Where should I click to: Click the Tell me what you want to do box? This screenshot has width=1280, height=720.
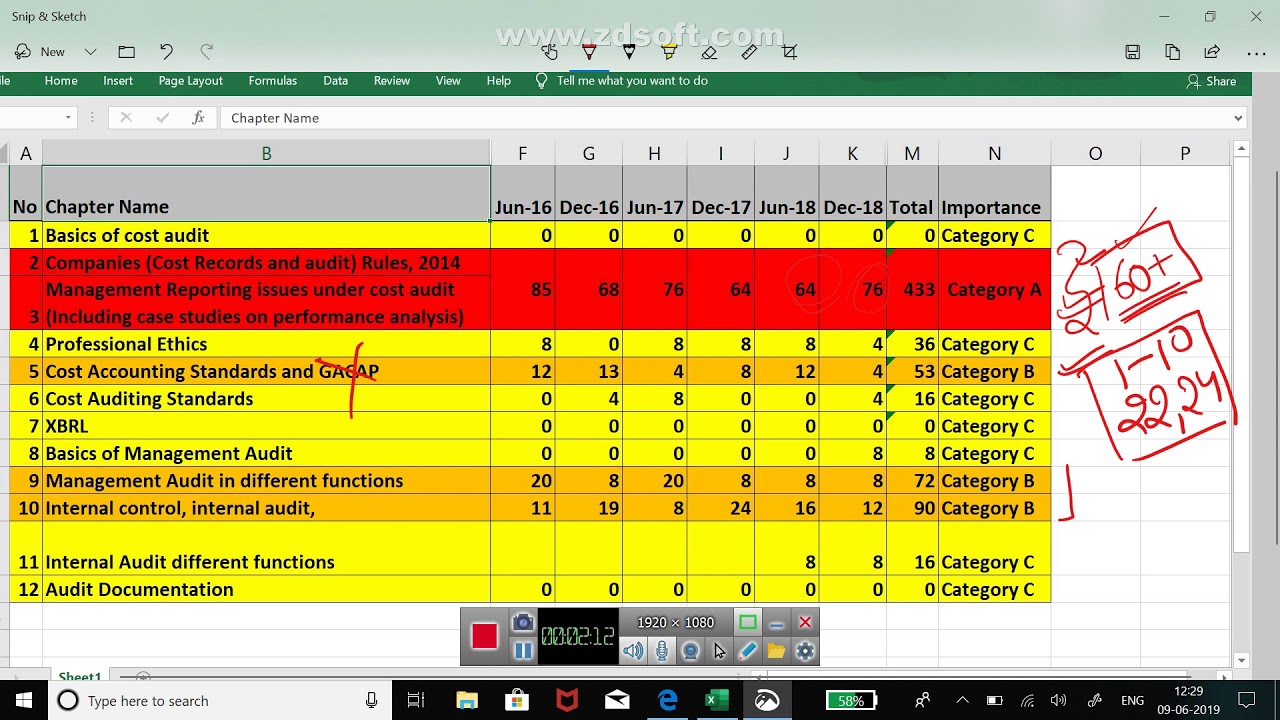coord(622,81)
